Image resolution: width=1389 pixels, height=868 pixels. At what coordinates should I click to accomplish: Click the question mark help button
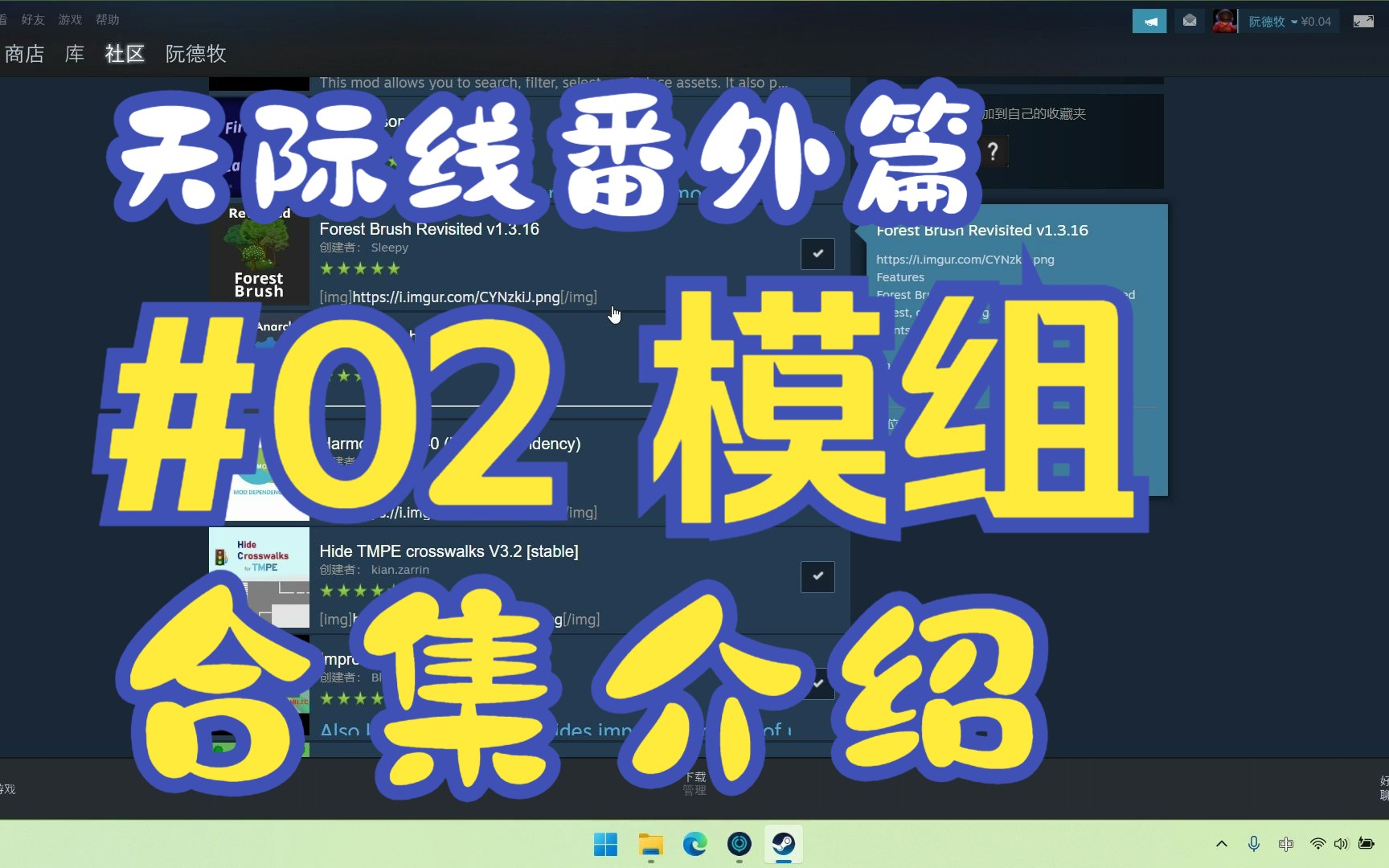point(993,151)
